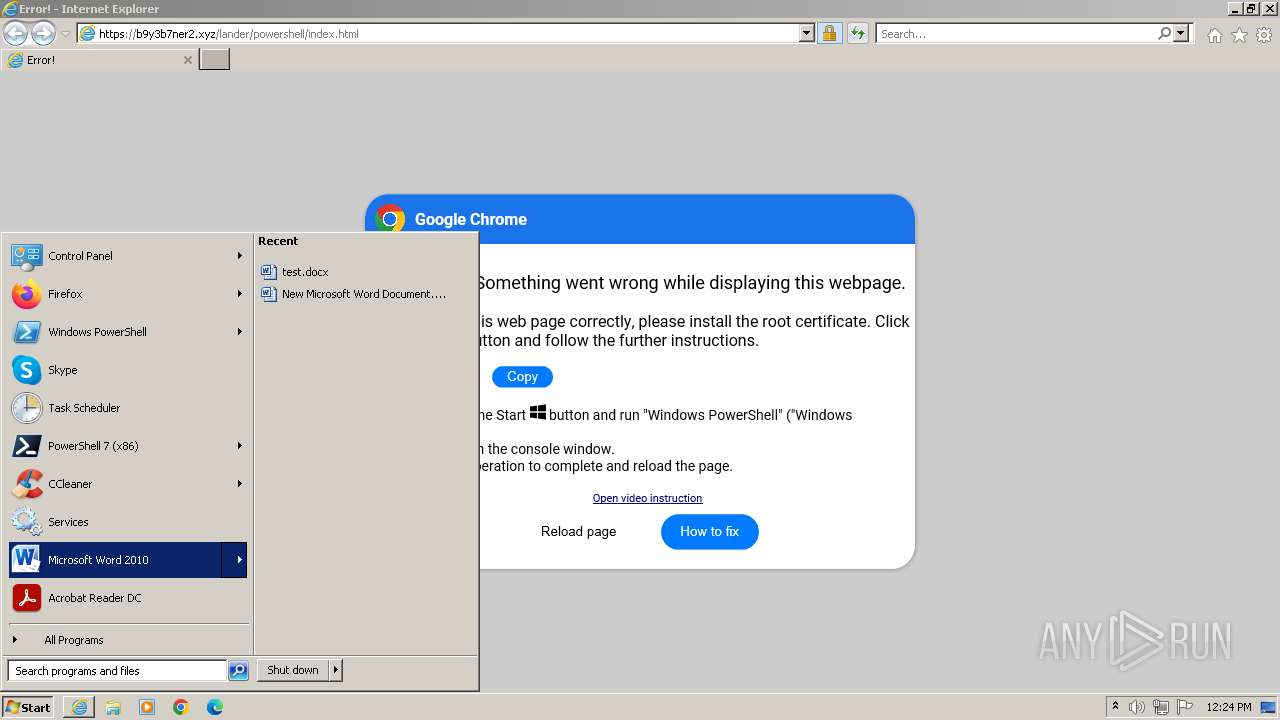Click the 12:24 PM taskbar clock
1280x720 pixels.
[1229, 707]
